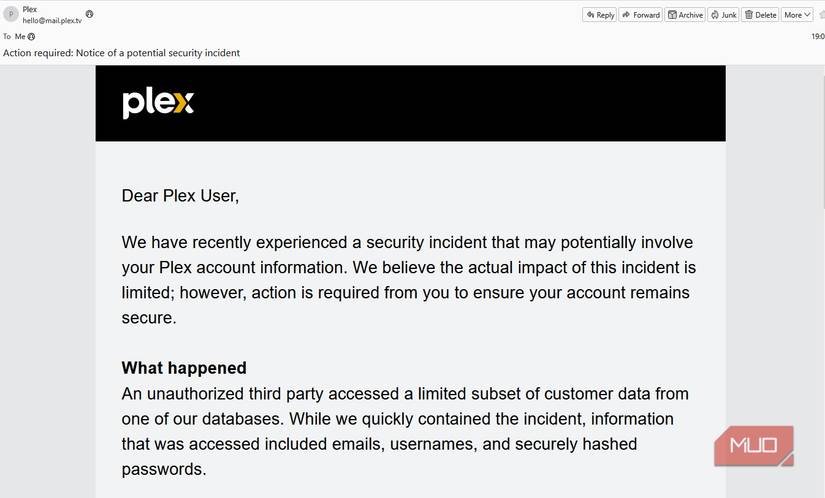The height and width of the screenshot is (498, 825).
Task: Click the sender avatar circle with letter P
Action: (11, 14)
